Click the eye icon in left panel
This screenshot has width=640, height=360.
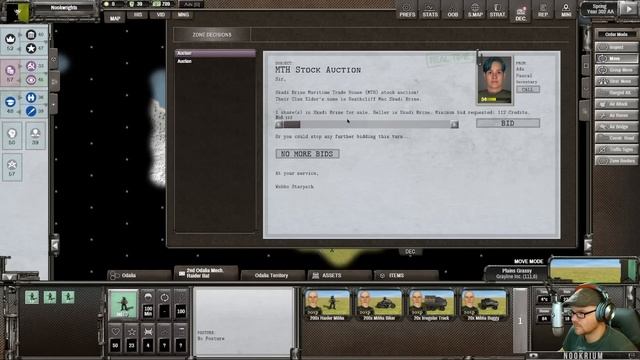[31, 80]
